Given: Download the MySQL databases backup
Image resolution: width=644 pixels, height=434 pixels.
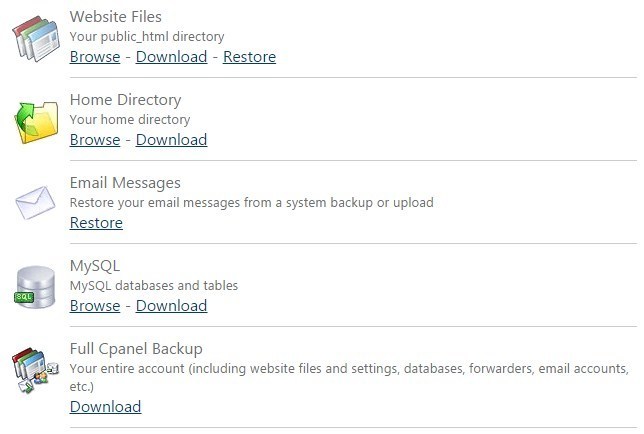Looking at the screenshot, I should click(171, 305).
